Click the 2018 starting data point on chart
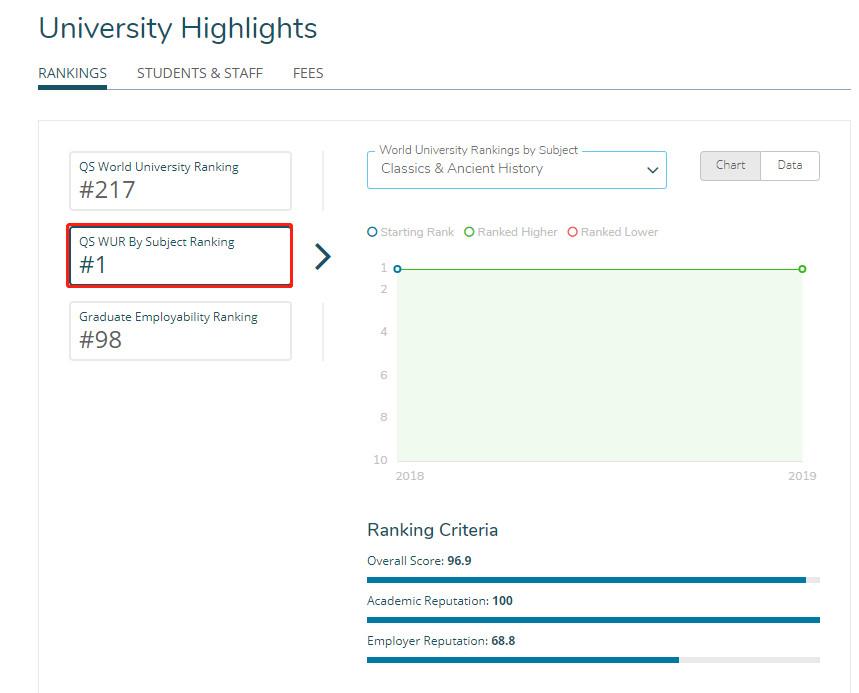This screenshot has height=693, width=859. [397, 269]
